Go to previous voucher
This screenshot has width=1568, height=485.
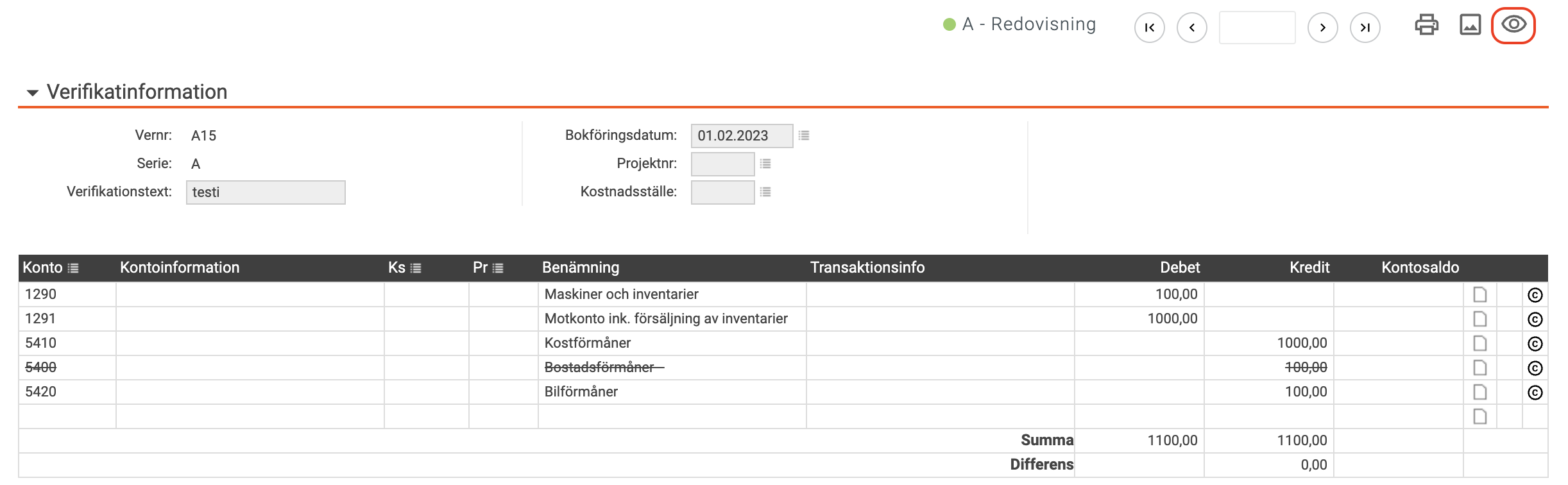coord(1191,28)
